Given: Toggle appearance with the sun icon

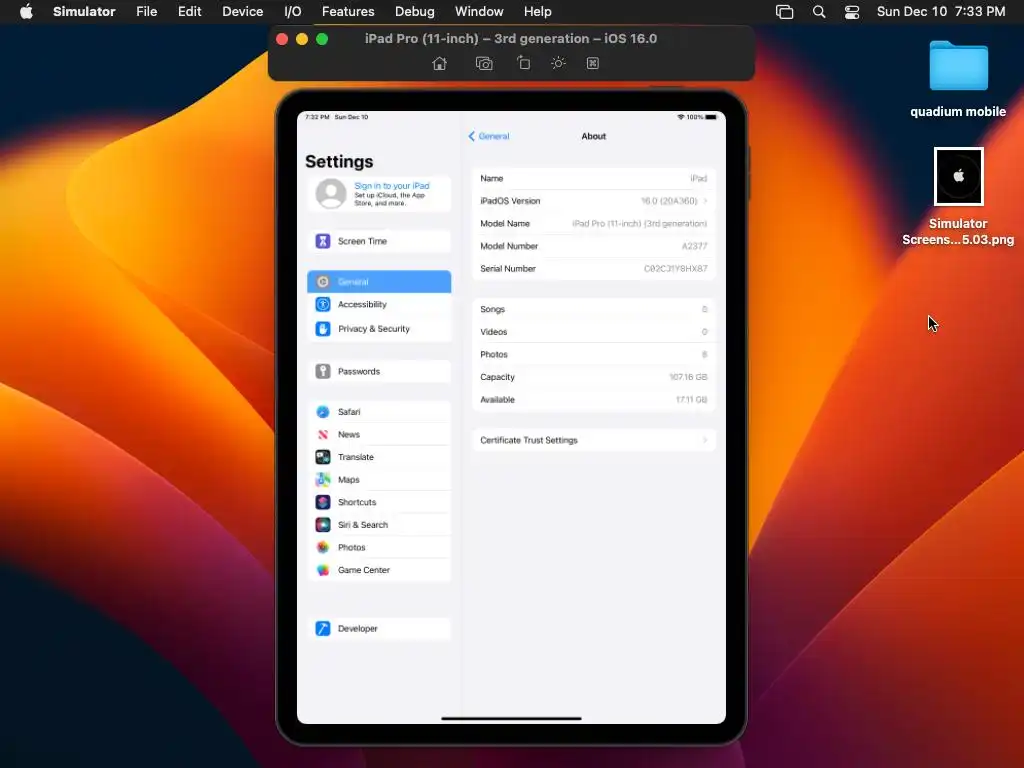Looking at the screenshot, I should pyautogui.click(x=558, y=63).
